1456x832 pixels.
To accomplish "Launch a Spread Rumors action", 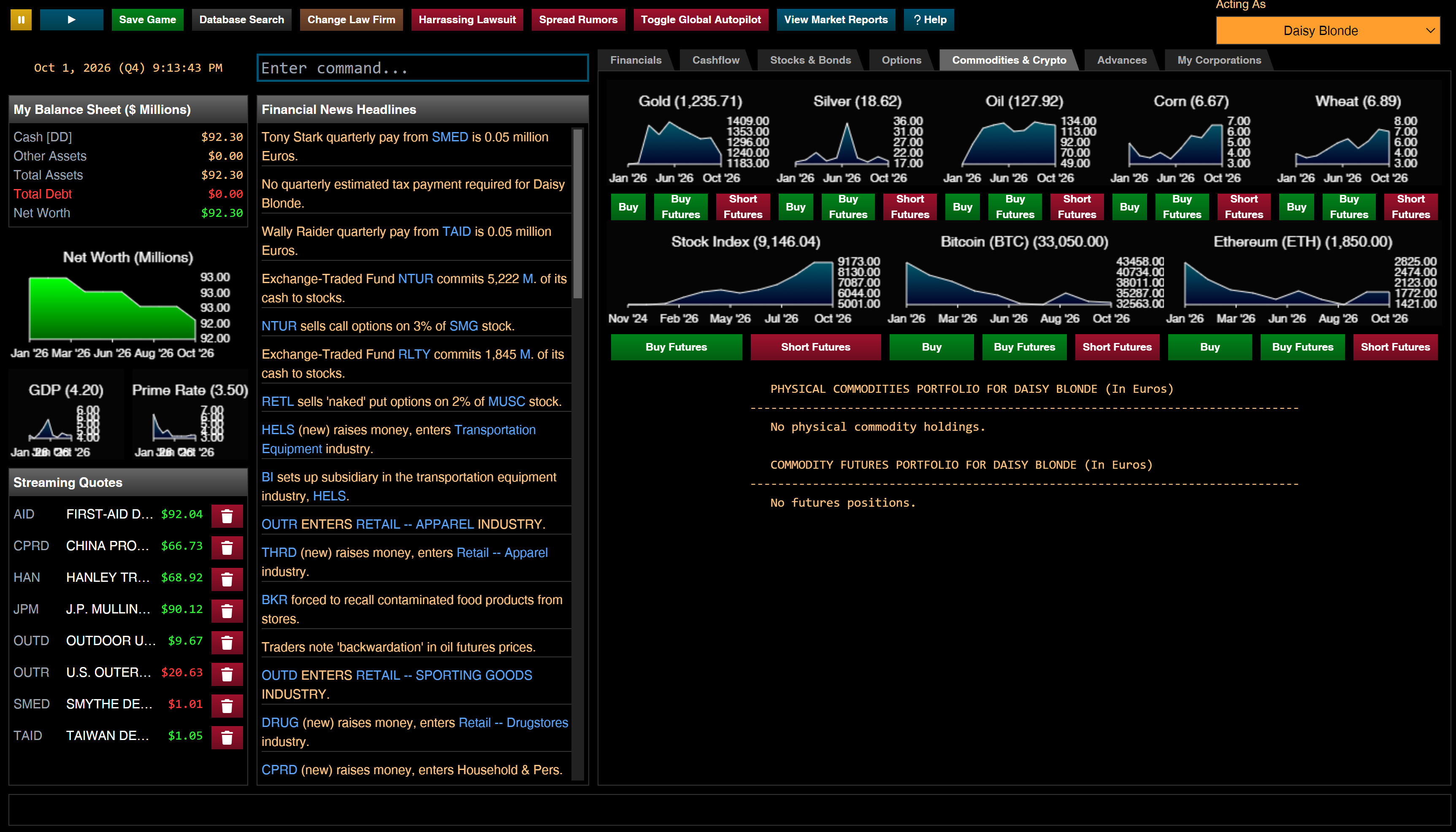I will click(578, 19).
